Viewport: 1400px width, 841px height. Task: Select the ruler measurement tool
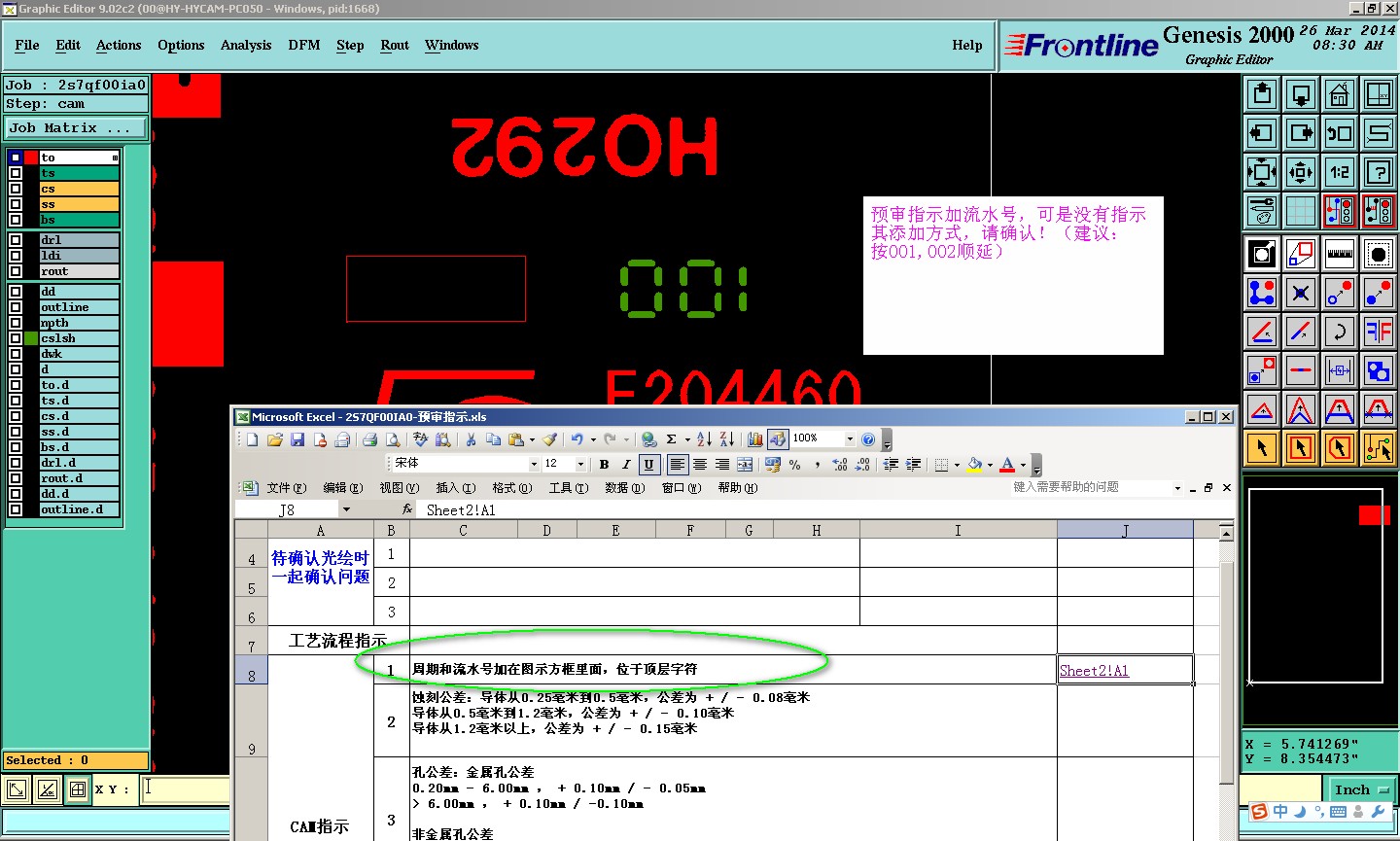pos(1340,254)
